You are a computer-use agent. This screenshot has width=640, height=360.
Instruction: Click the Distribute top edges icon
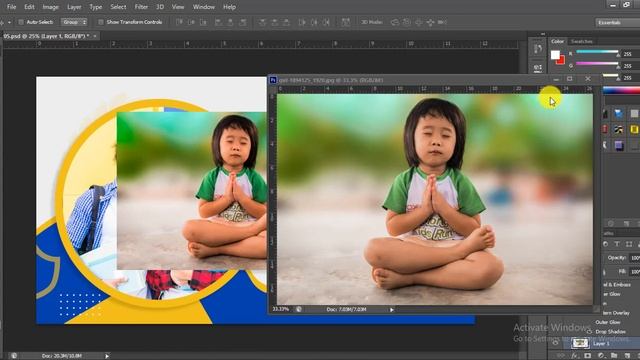pos(262,22)
